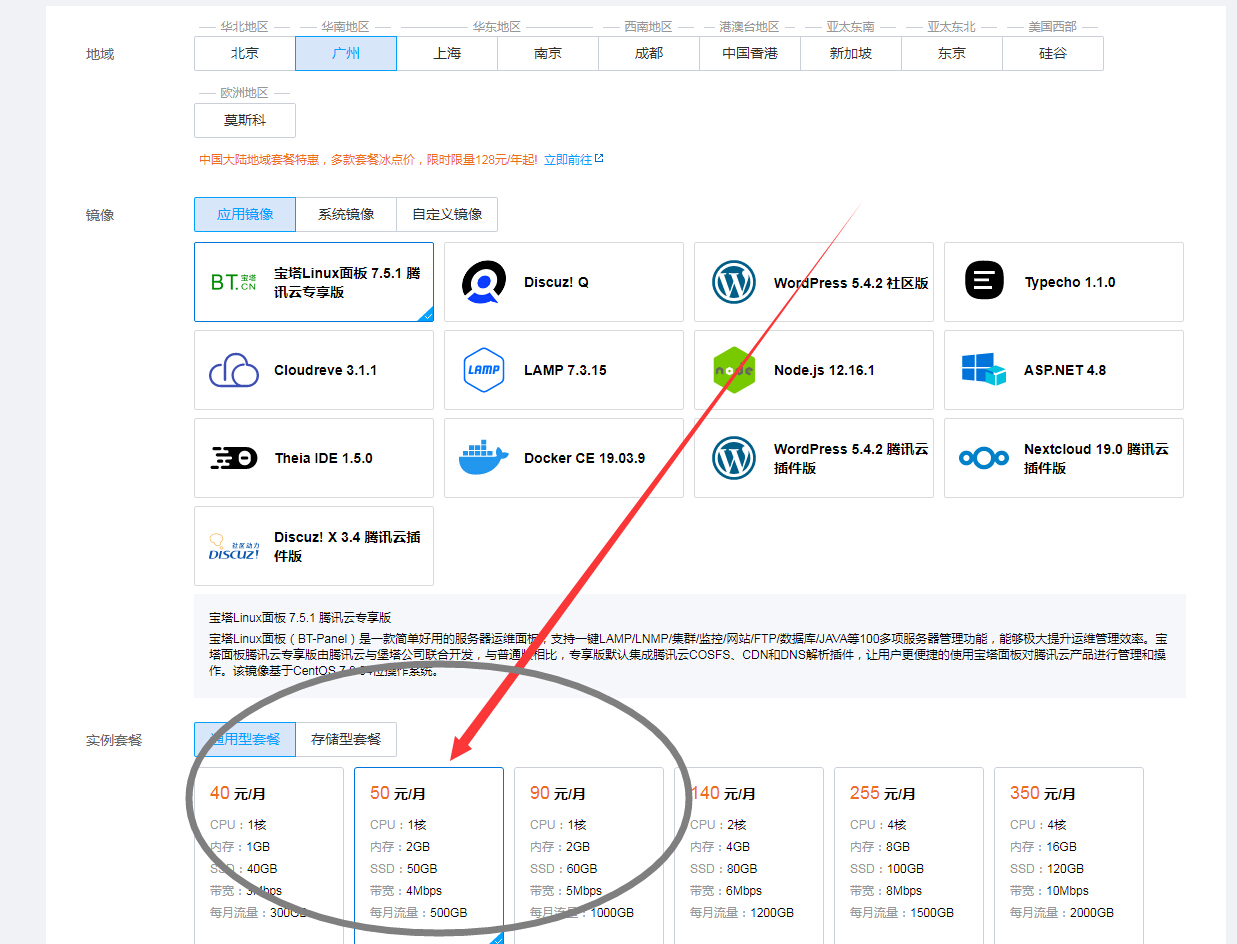Choose the 南京 region
1237x944 pixels.
548,54
